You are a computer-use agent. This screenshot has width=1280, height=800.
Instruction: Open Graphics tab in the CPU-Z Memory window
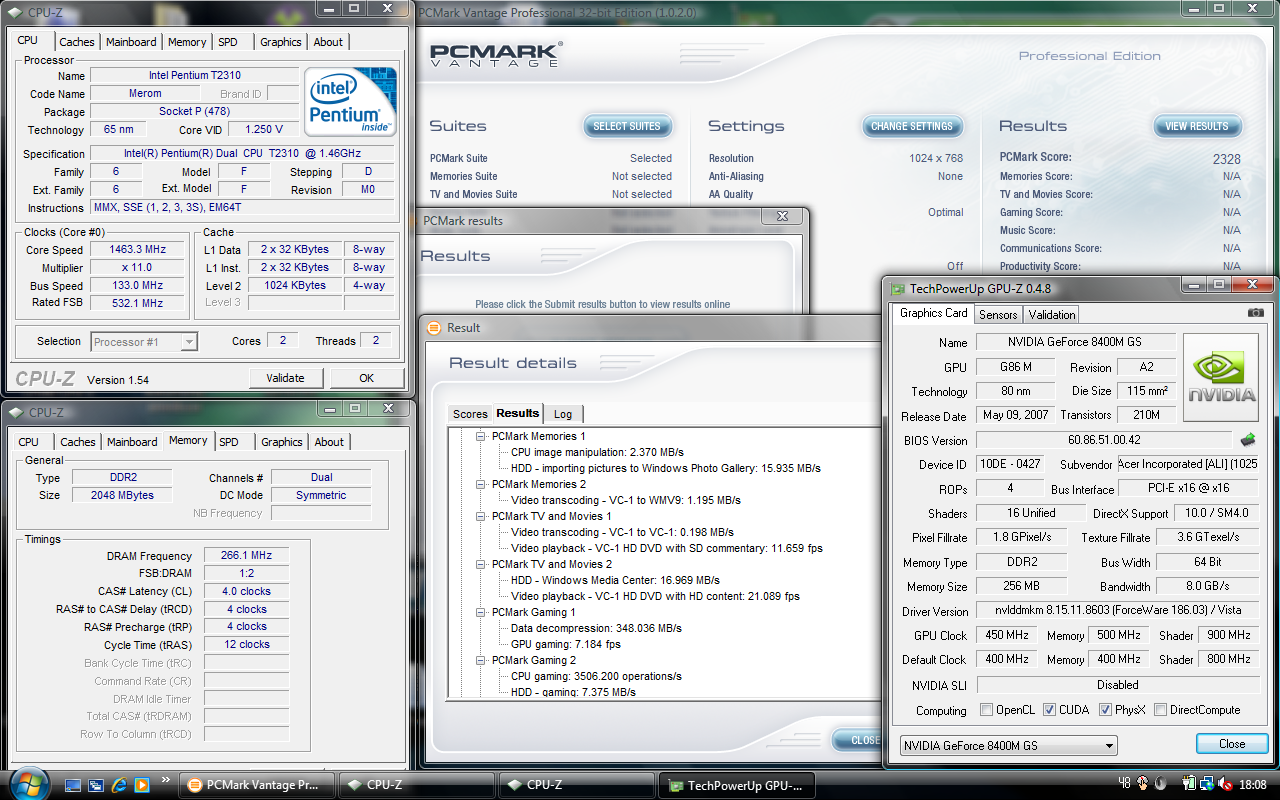click(x=281, y=442)
